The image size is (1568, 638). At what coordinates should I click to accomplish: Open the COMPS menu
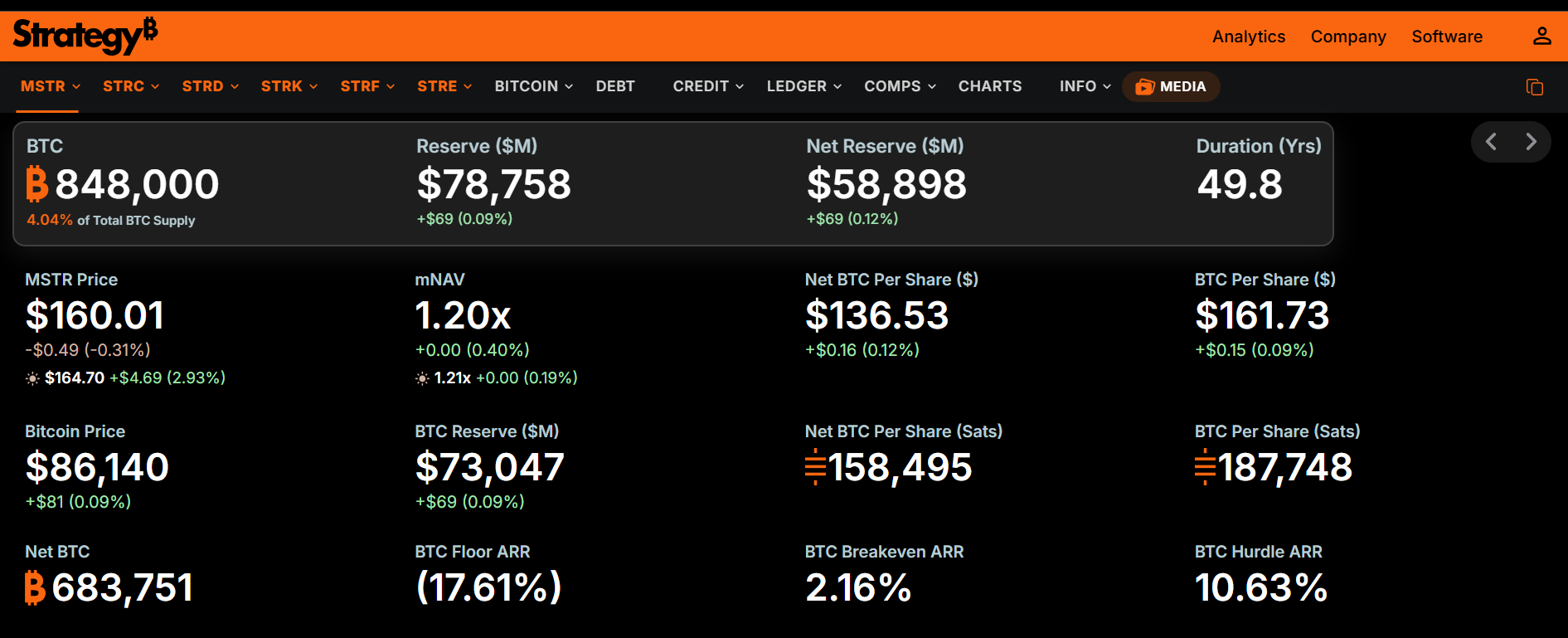901,86
